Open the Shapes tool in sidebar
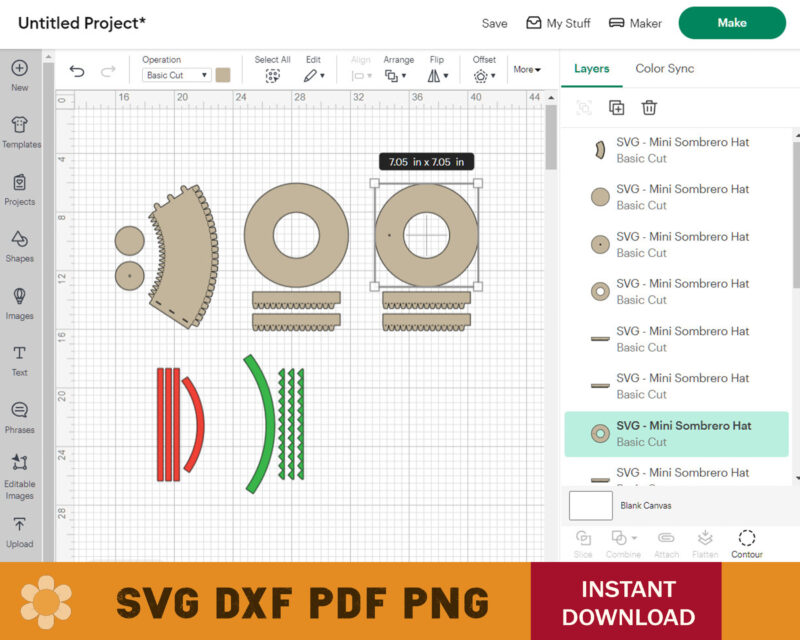 click(x=20, y=245)
